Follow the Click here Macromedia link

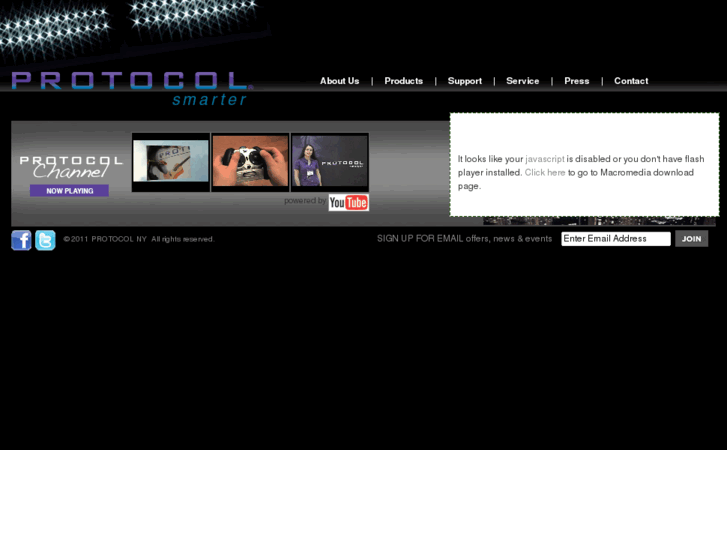coord(545,173)
